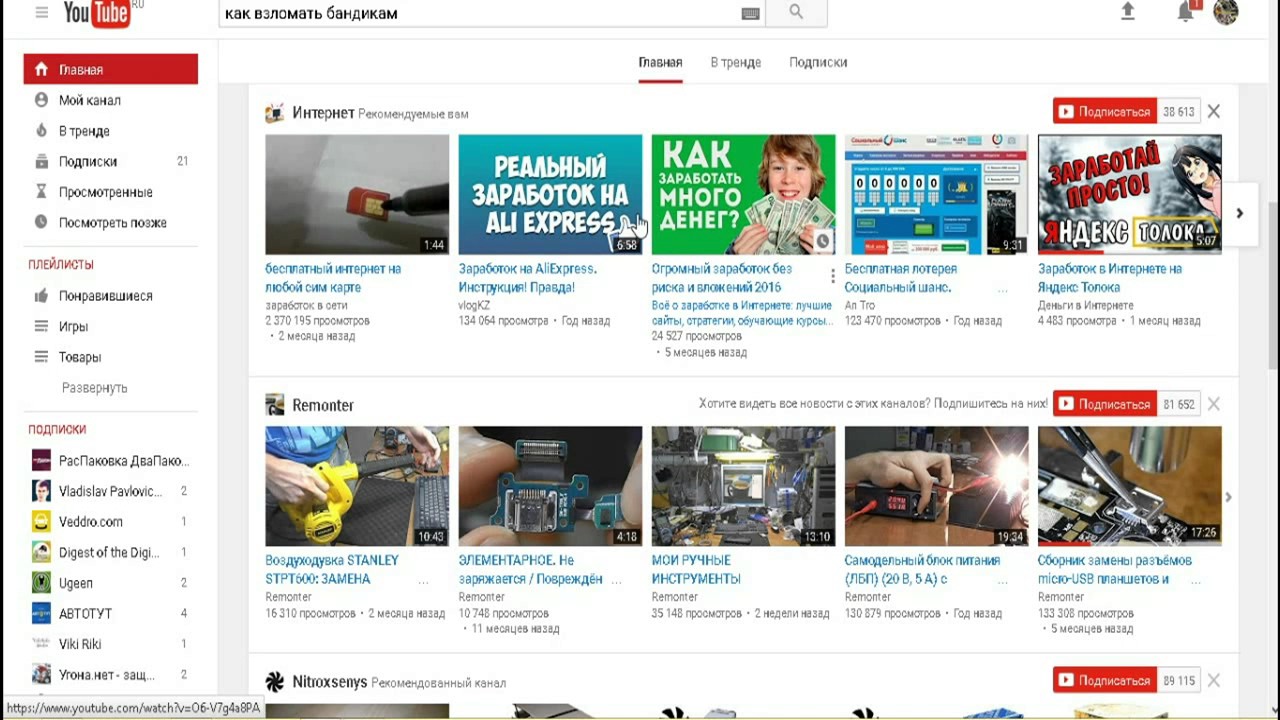Click the Мой канал person icon
Screen dimensions: 1280x720
tap(41, 100)
